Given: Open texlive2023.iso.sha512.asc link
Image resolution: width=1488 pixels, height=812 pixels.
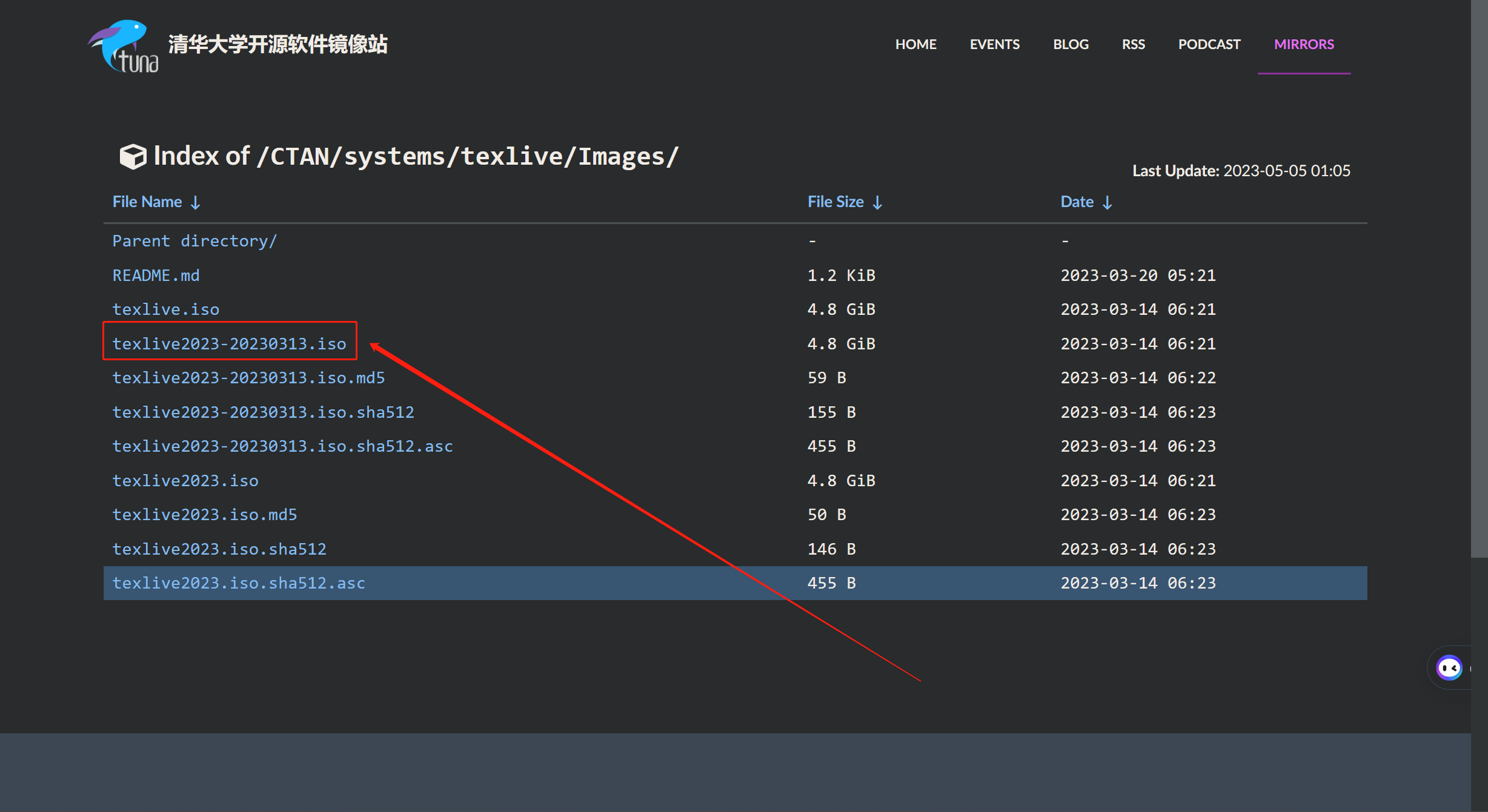Looking at the screenshot, I should (239, 583).
